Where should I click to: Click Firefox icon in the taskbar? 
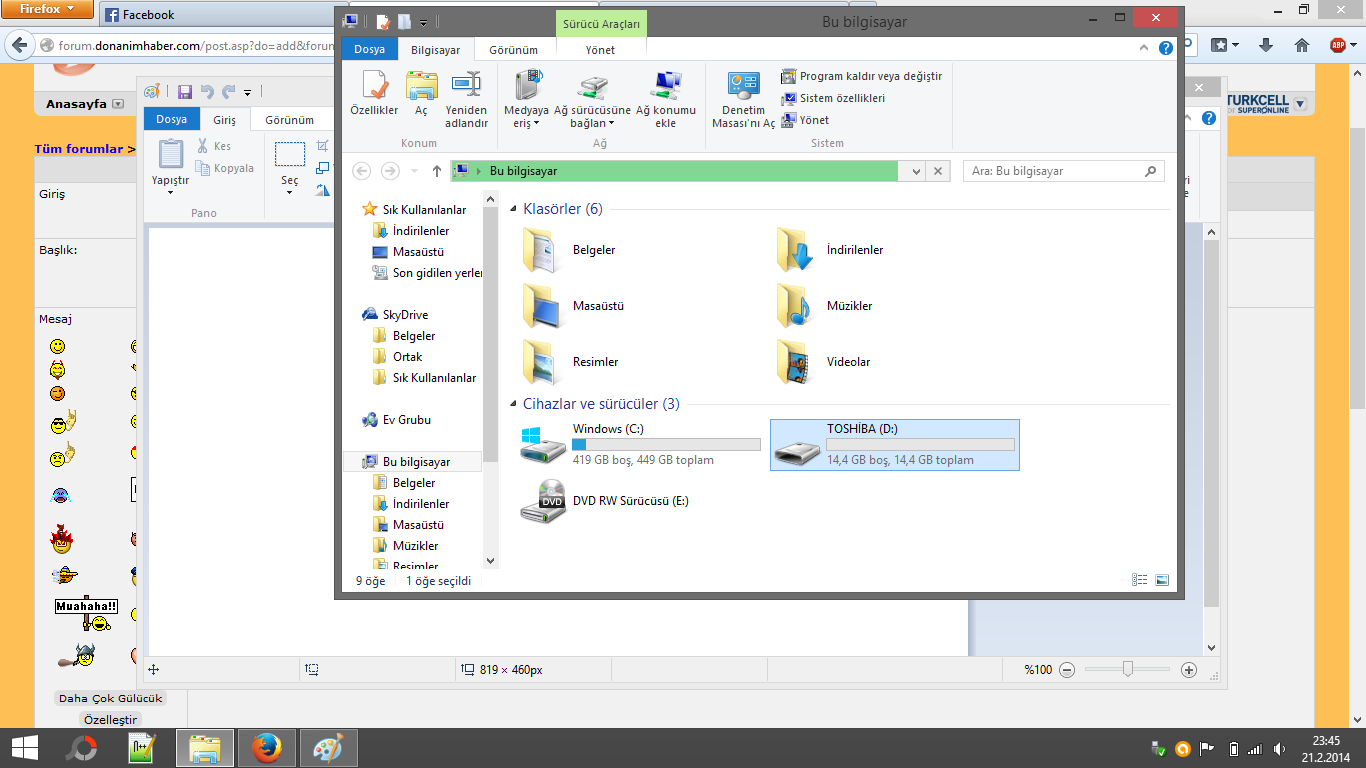click(x=266, y=748)
